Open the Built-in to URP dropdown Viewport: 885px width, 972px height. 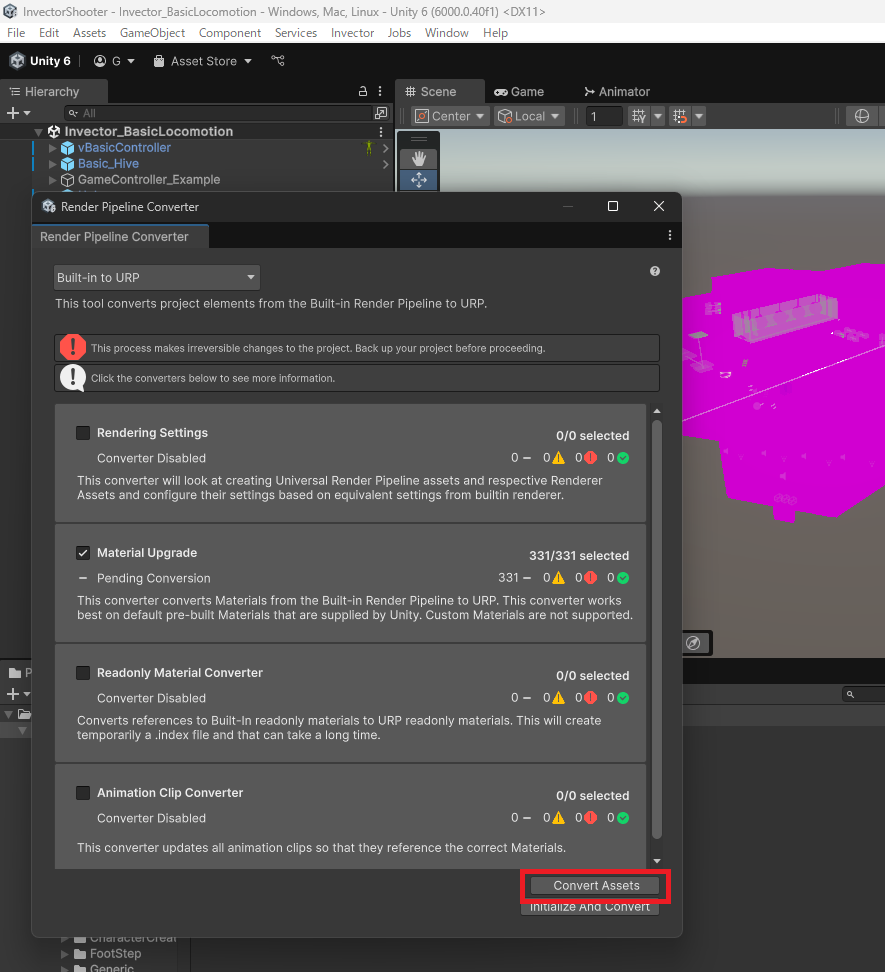(157, 278)
